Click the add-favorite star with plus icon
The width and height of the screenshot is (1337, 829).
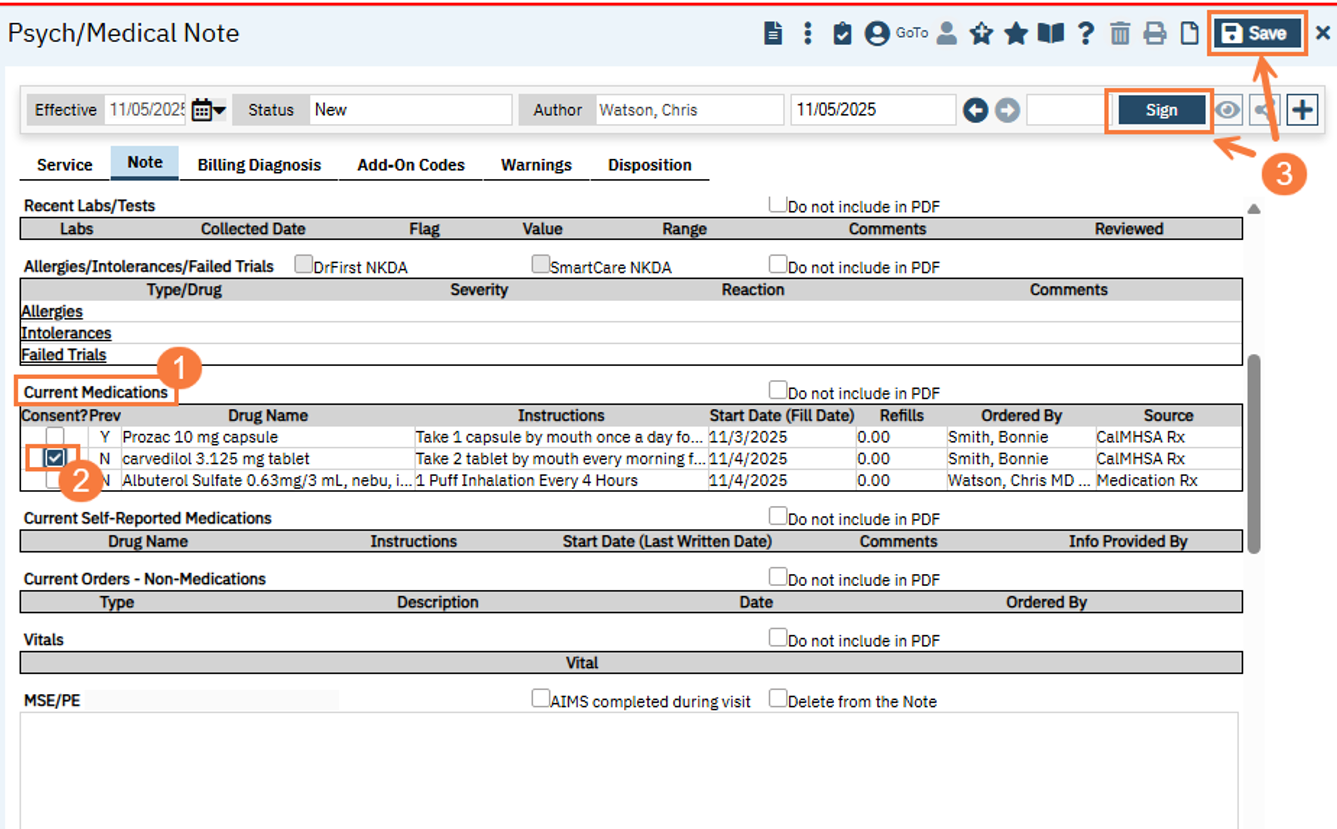pos(981,34)
